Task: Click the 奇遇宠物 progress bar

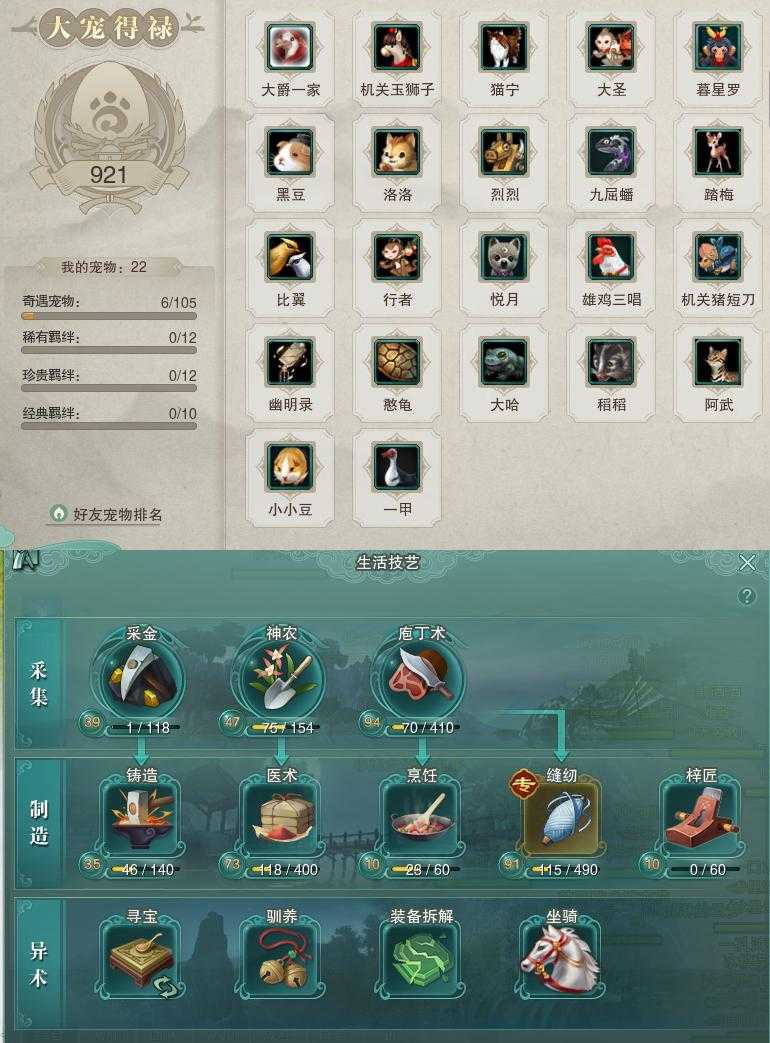Action: 109,317
